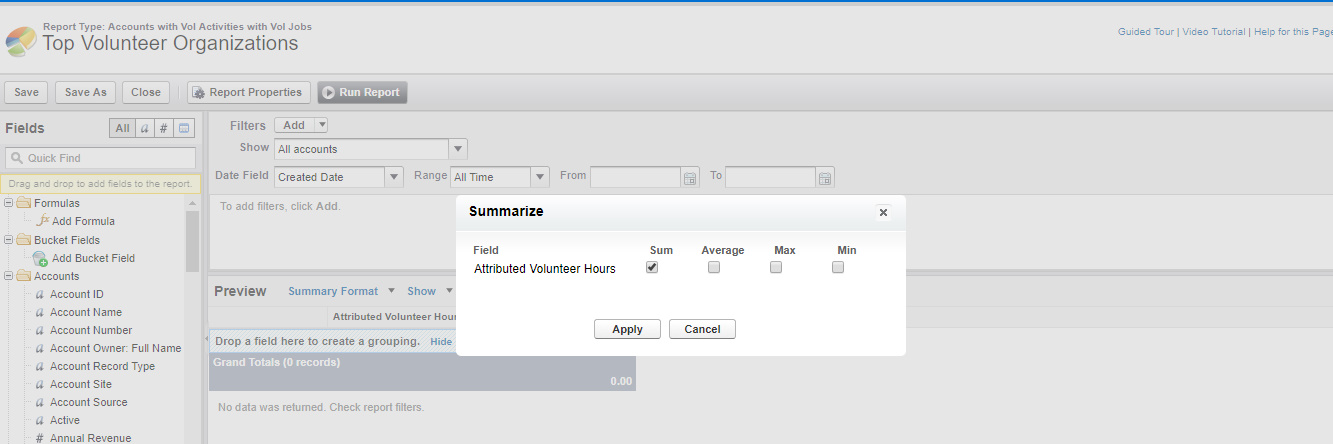
Task: Click the Hide link in grouping drop zone
Action: click(441, 342)
